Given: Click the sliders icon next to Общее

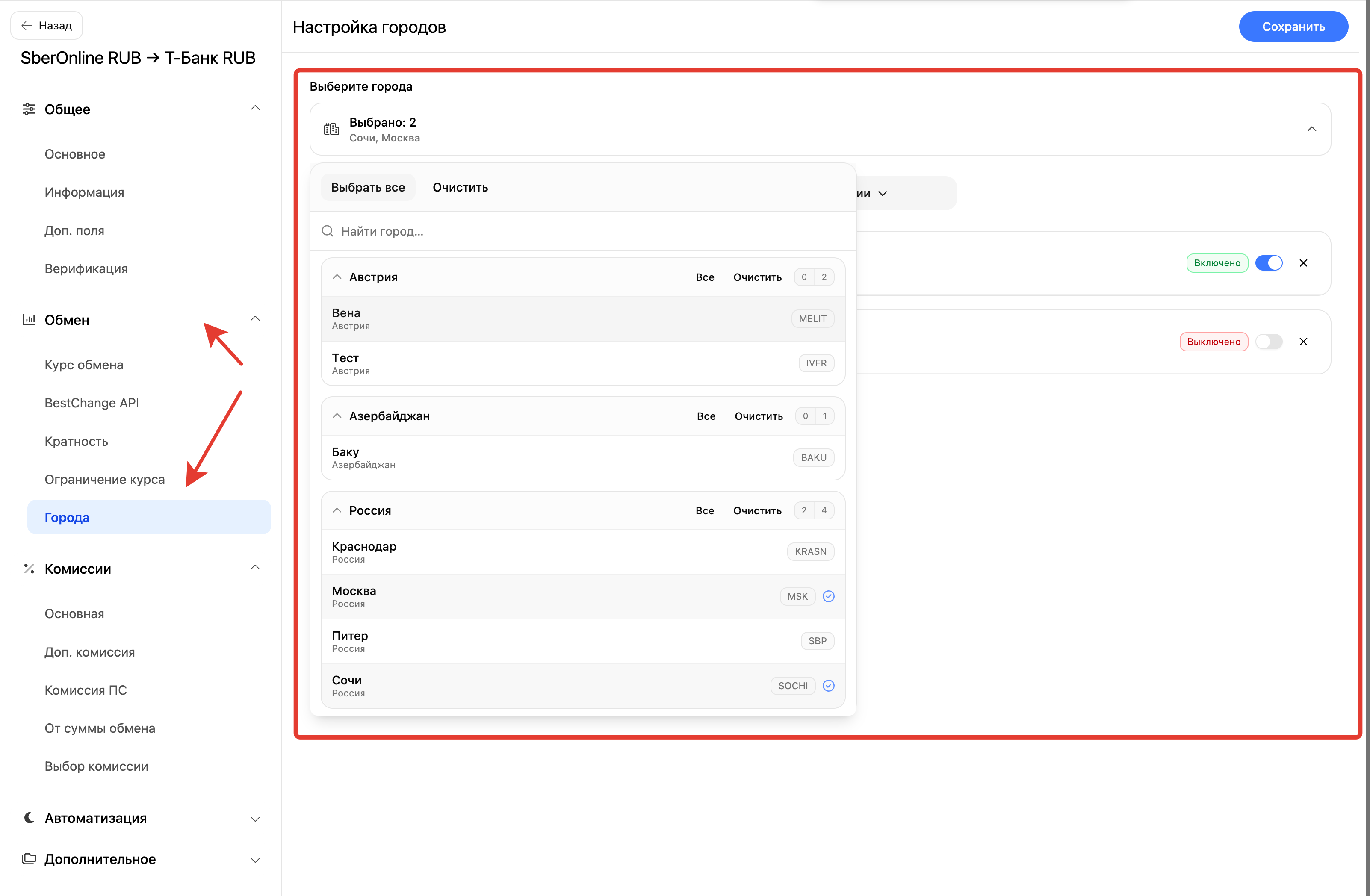Looking at the screenshot, I should [x=29, y=109].
